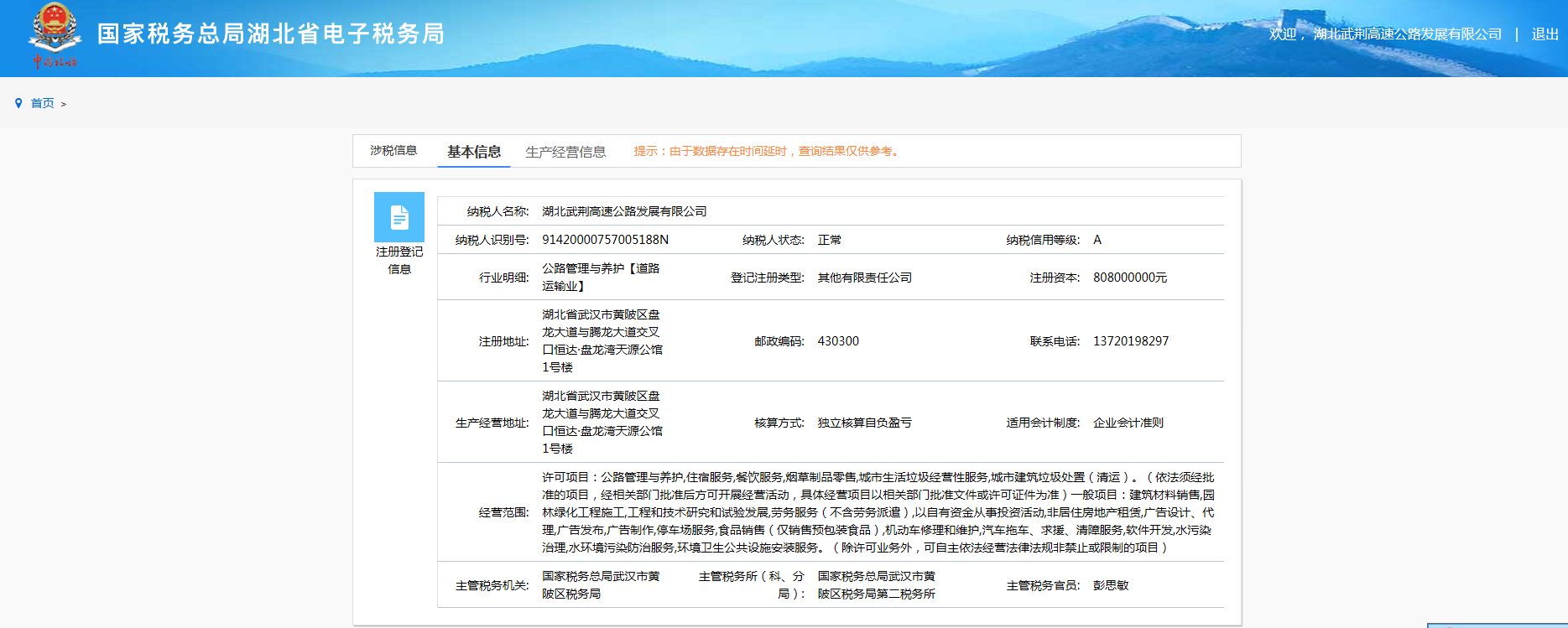
Task: Select the contact phone number 13720198297
Action: point(1131,341)
